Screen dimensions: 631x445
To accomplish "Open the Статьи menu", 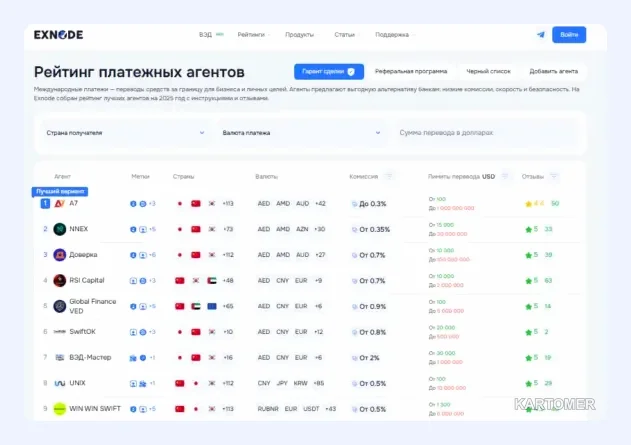I will (x=344, y=35).
